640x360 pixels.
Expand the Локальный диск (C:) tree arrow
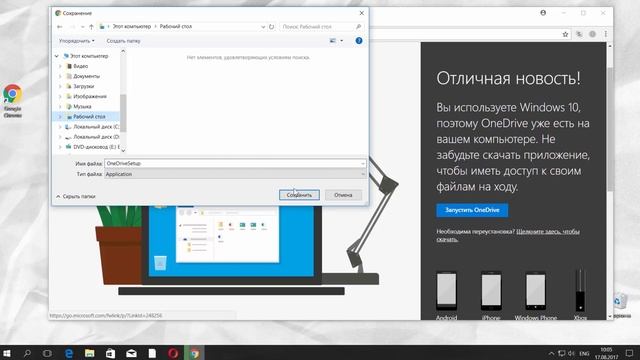(60, 127)
